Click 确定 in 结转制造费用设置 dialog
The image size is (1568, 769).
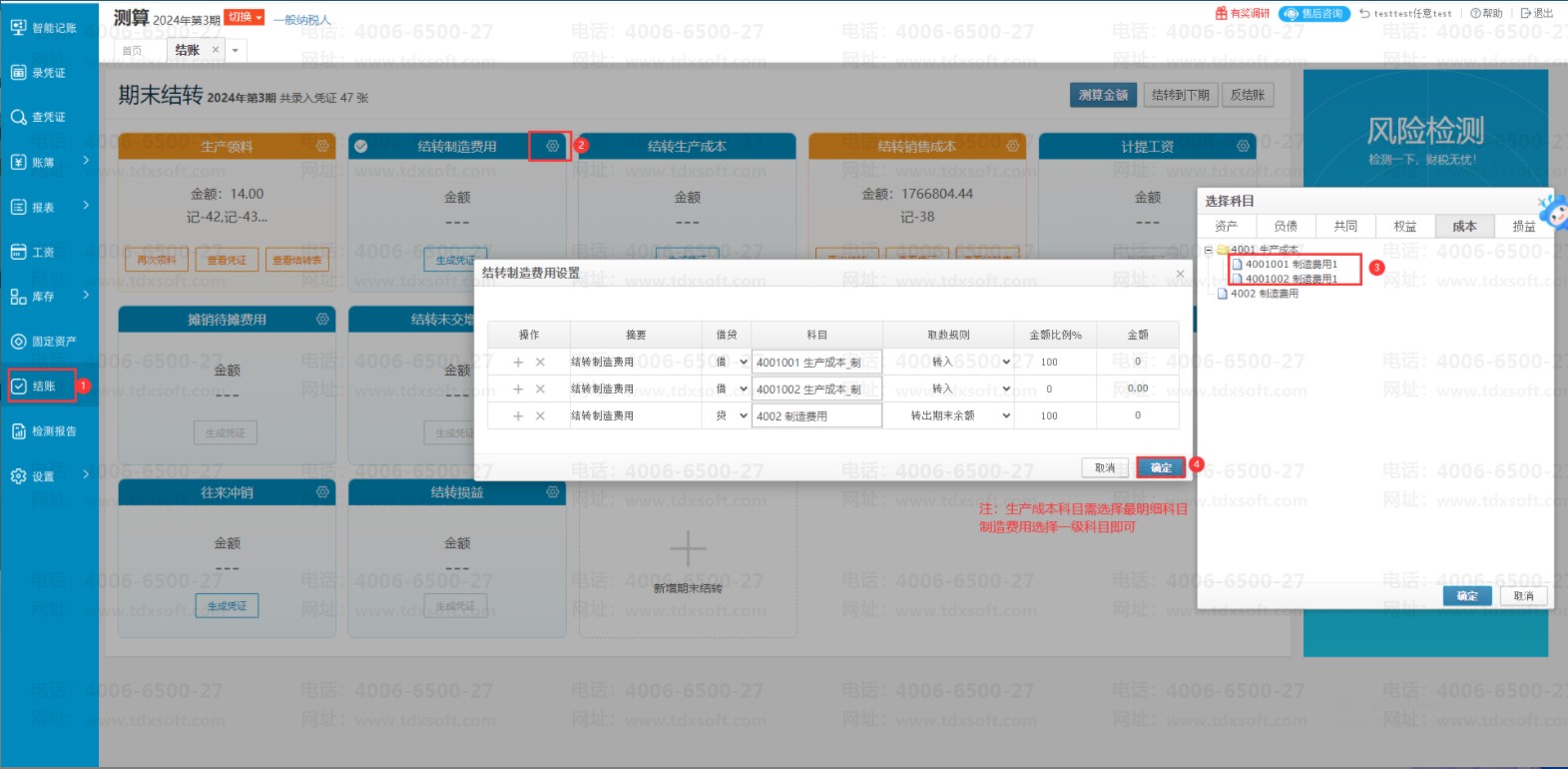(1161, 467)
